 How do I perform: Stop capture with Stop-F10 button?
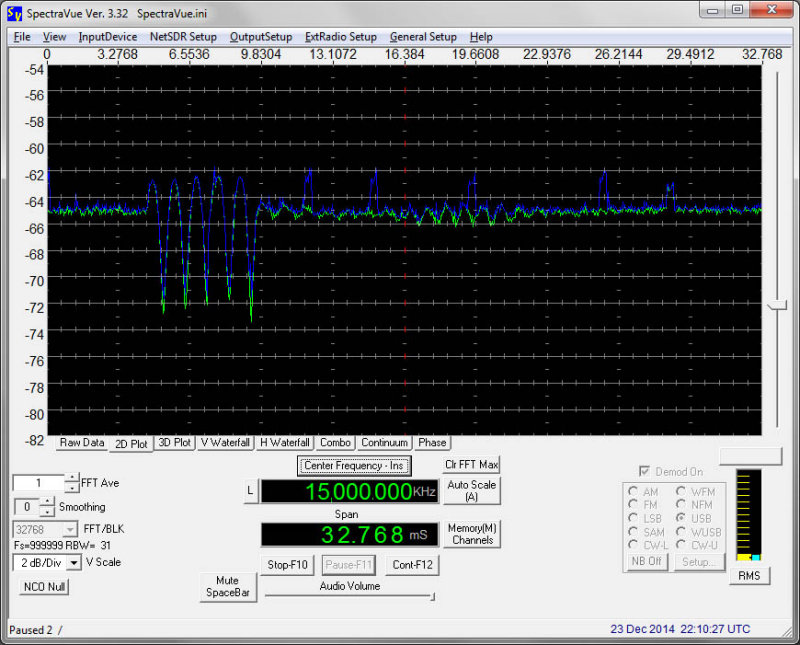287,565
